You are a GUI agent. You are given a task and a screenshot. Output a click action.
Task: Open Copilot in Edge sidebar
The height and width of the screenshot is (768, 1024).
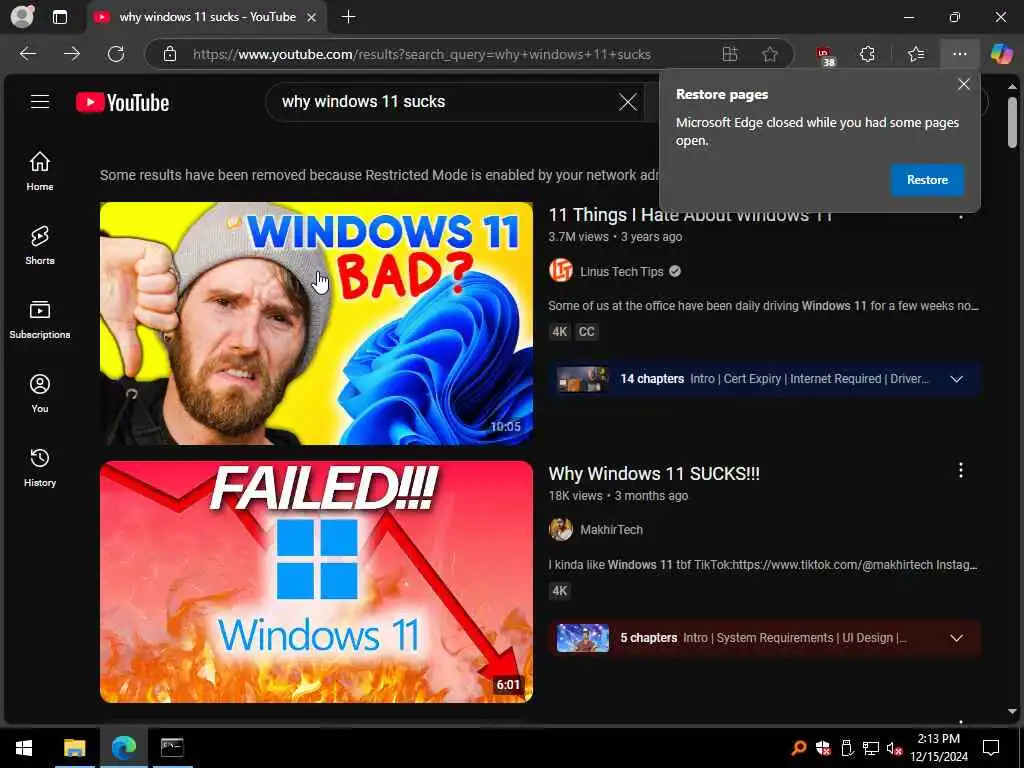click(1001, 54)
